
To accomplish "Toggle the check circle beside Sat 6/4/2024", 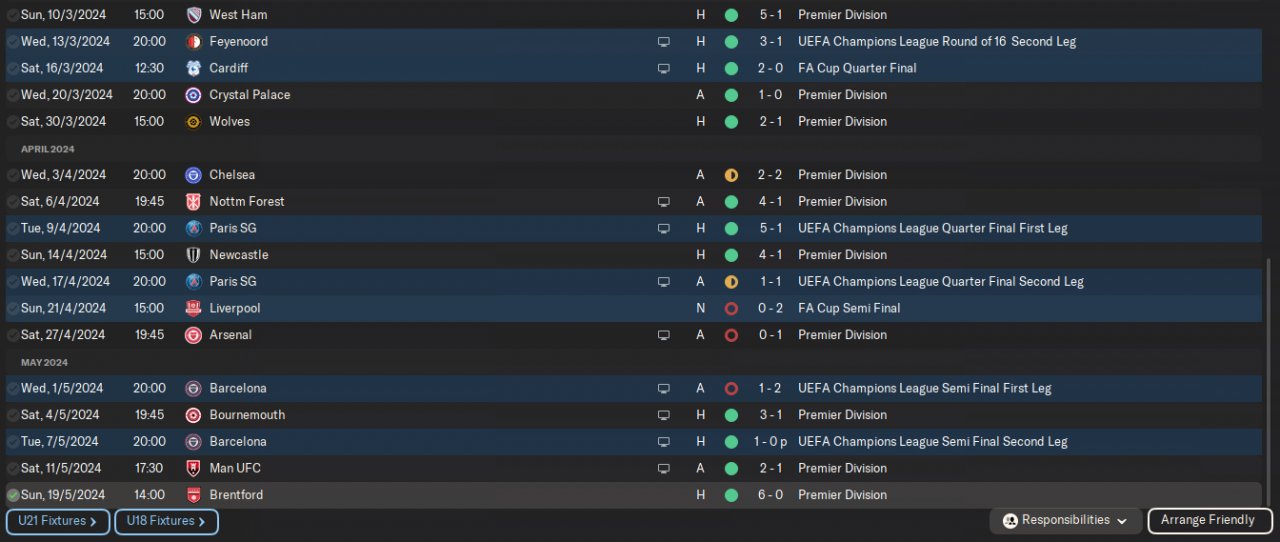I will tap(13, 202).
